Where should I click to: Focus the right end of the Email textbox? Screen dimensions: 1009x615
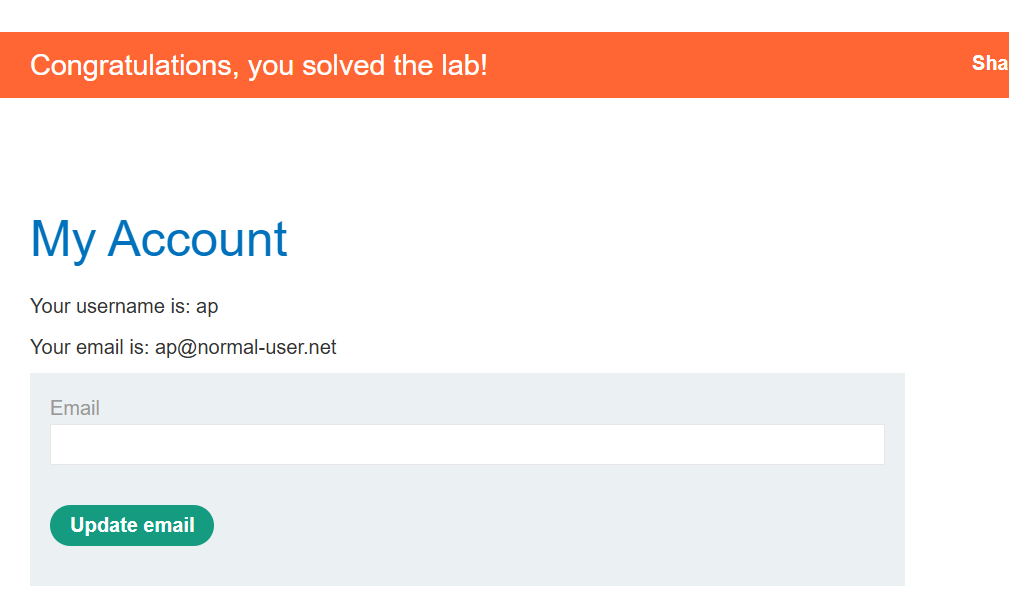[862, 444]
